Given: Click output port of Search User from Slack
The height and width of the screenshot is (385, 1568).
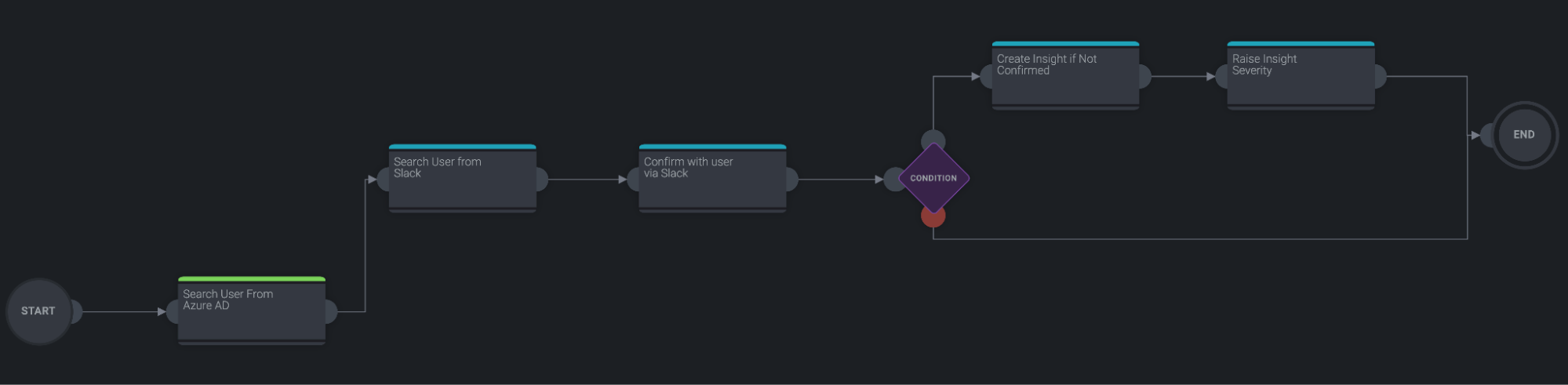Looking at the screenshot, I should (x=542, y=180).
